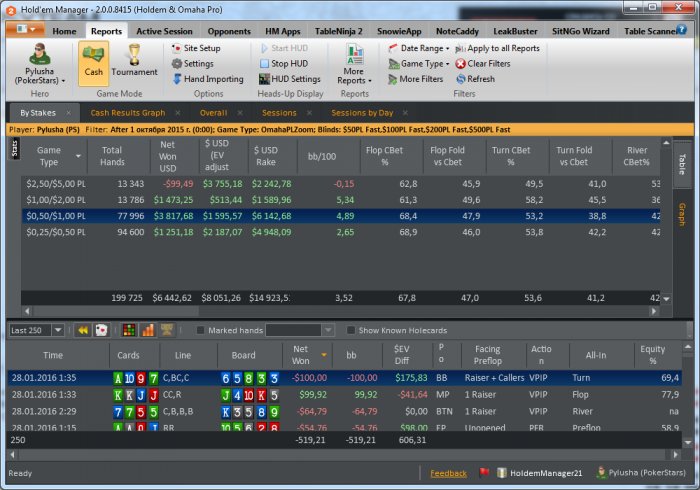The height and width of the screenshot is (490, 700).
Task: Open the vertical Stats side tab
Action: tap(14, 149)
